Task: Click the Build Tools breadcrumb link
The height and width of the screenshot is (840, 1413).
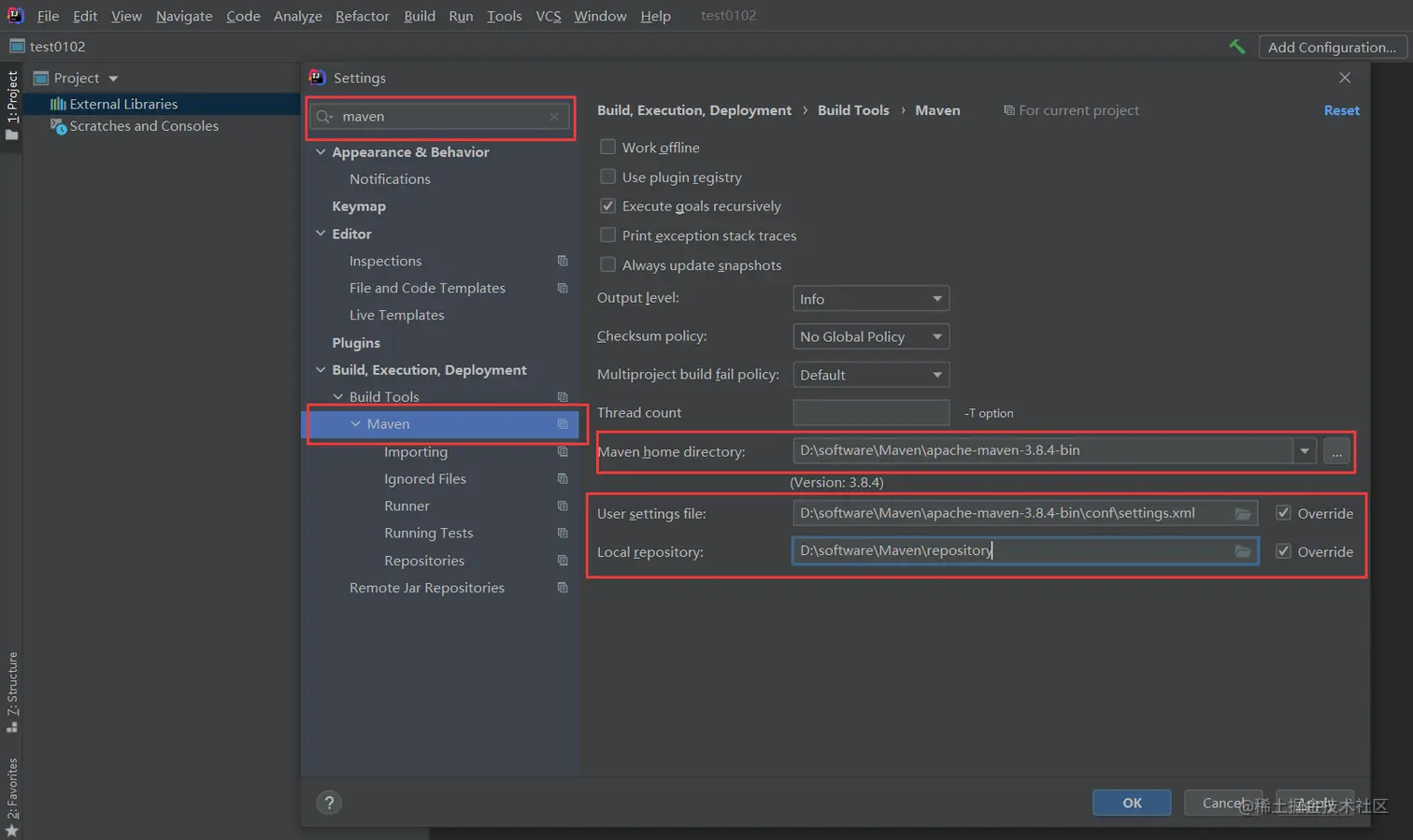Action: tap(853, 110)
